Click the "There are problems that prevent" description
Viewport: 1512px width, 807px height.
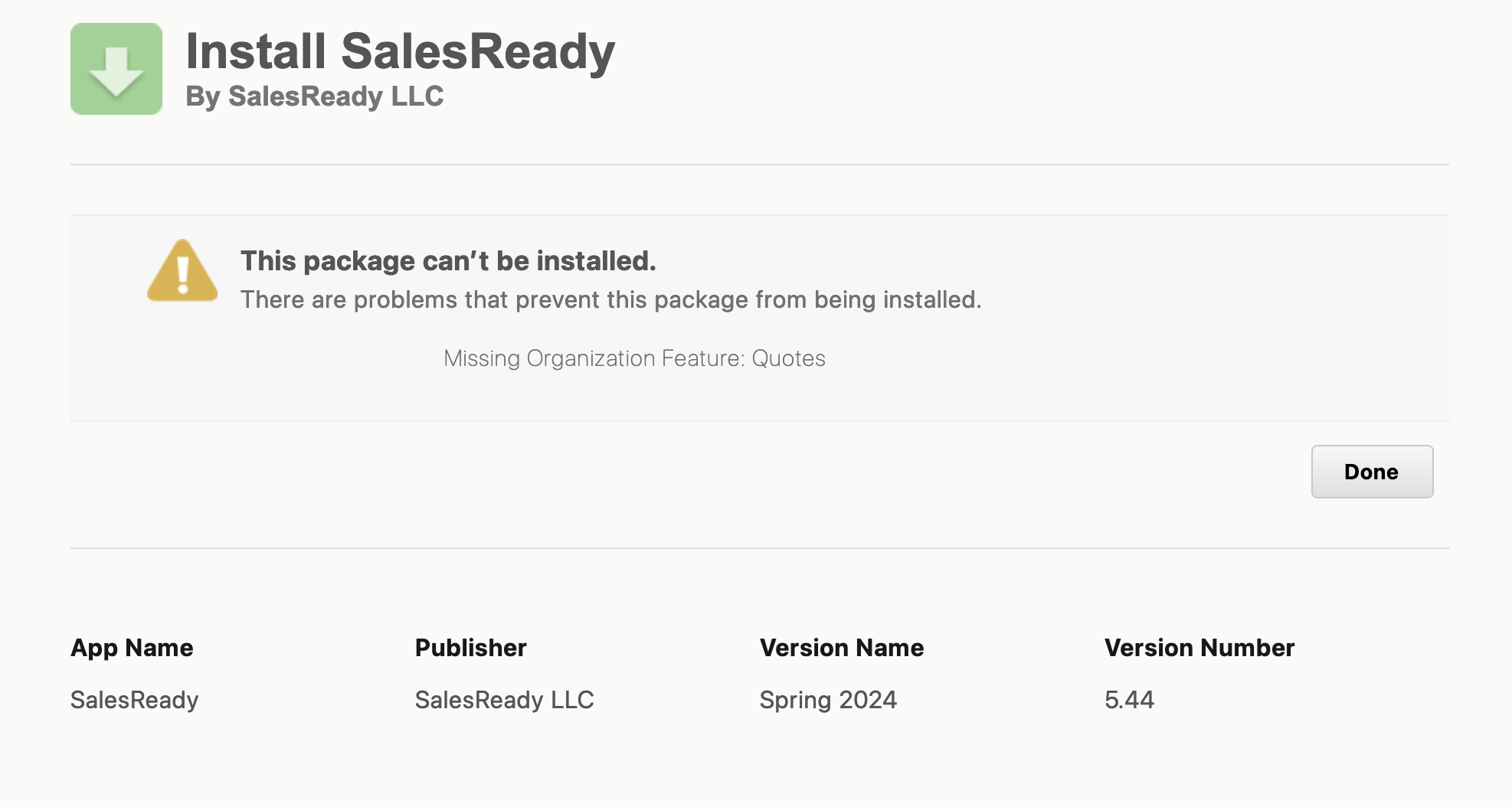pyautogui.click(x=610, y=299)
